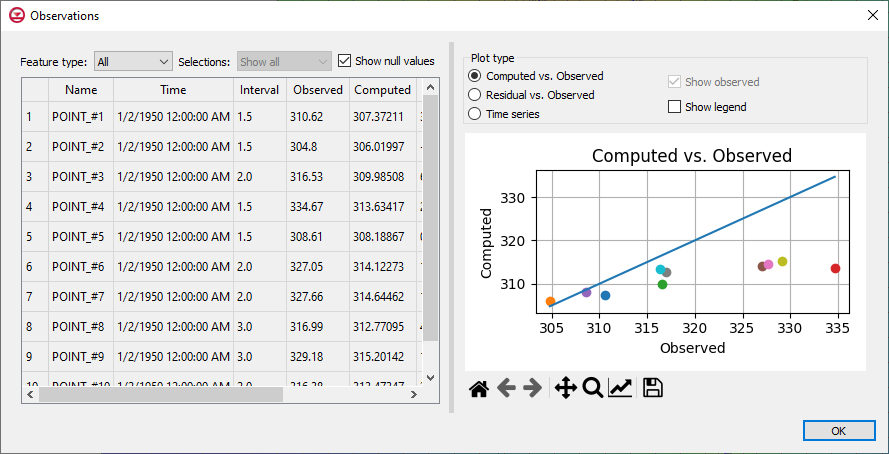Click the table's vertical scrollbar thumb
The height and width of the screenshot is (454, 889).
click(430, 218)
